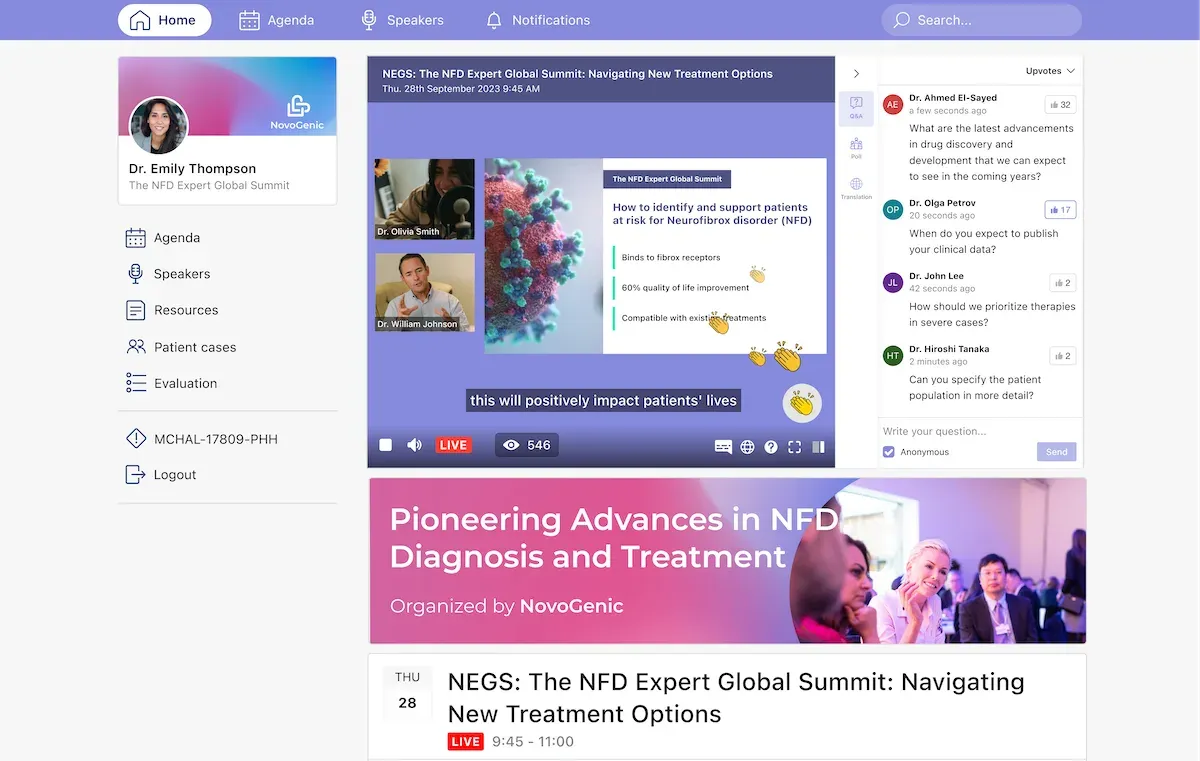
Task: Click the session LIVE badge below banner
Action: (x=466, y=742)
